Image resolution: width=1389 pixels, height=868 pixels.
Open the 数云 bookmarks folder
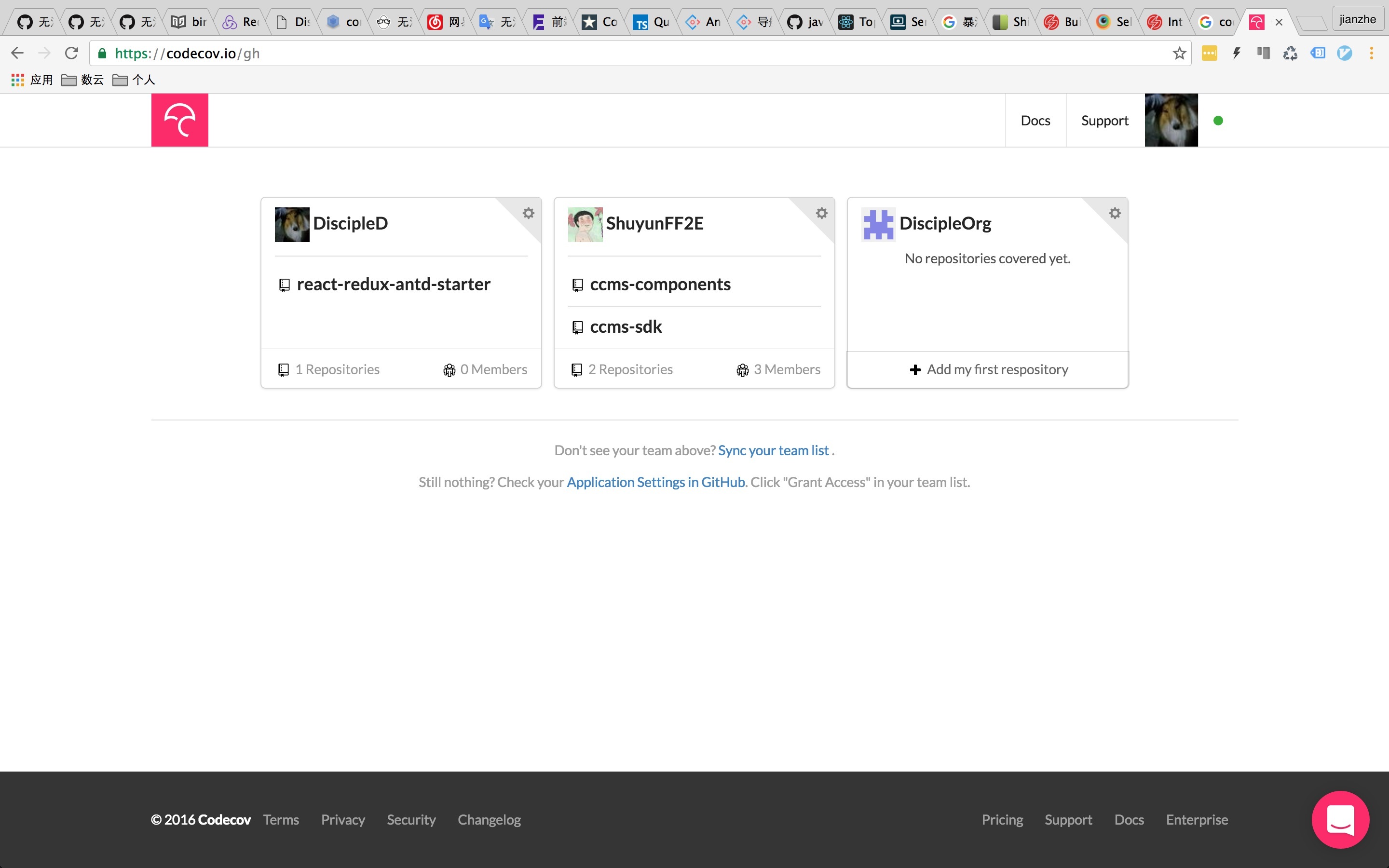(x=82, y=80)
